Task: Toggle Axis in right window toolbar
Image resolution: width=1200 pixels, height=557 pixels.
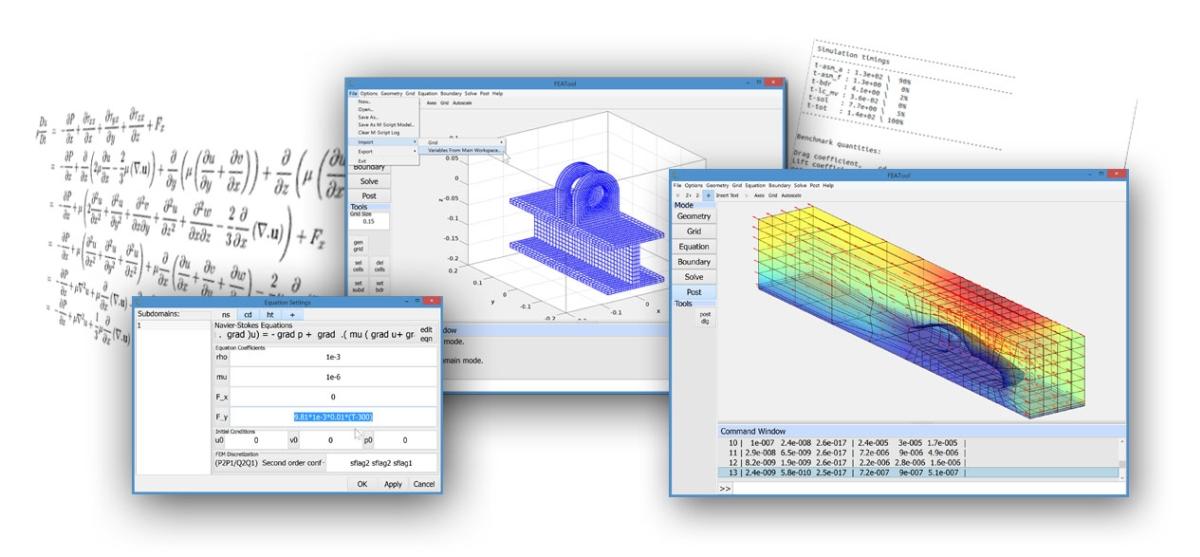Action: coord(760,195)
